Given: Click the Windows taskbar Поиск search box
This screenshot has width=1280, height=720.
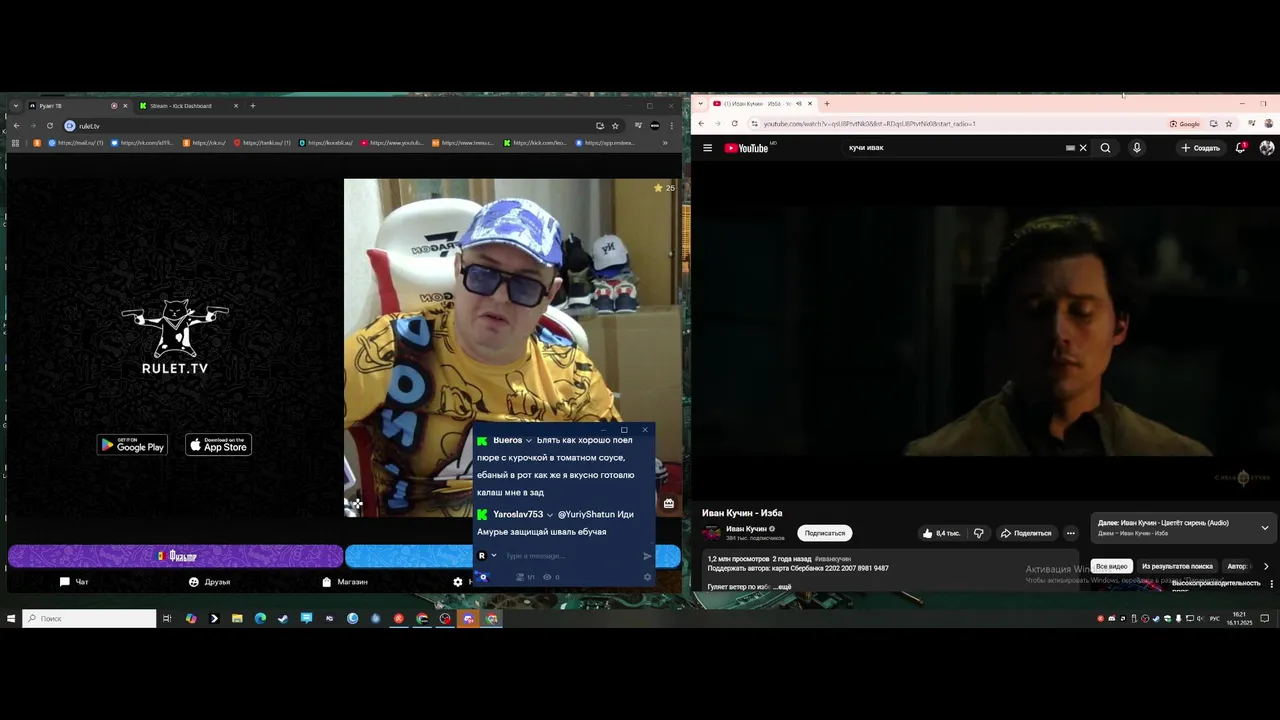Looking at the screenshot, I should point(90,619).
